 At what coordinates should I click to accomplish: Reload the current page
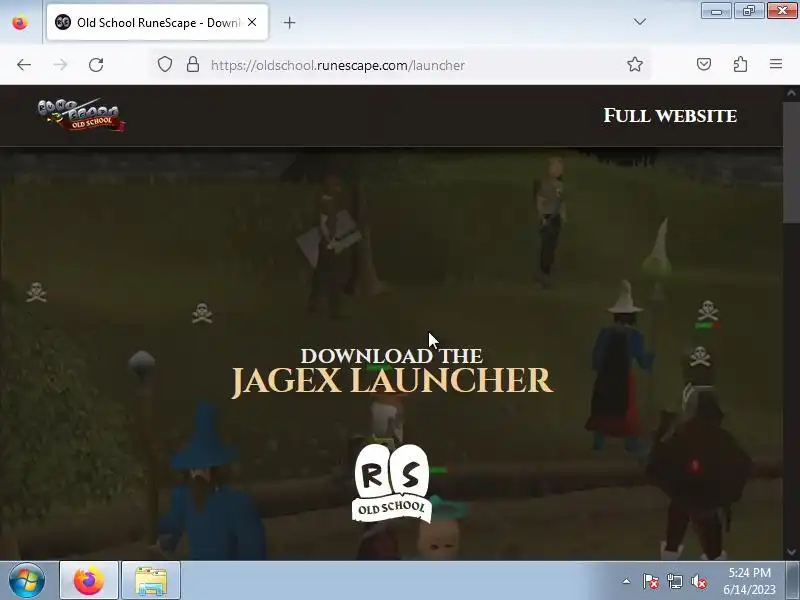96,65
